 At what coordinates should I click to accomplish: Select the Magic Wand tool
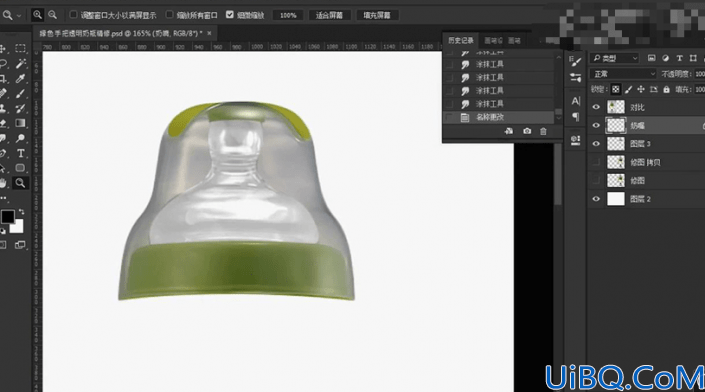point(20,64)
